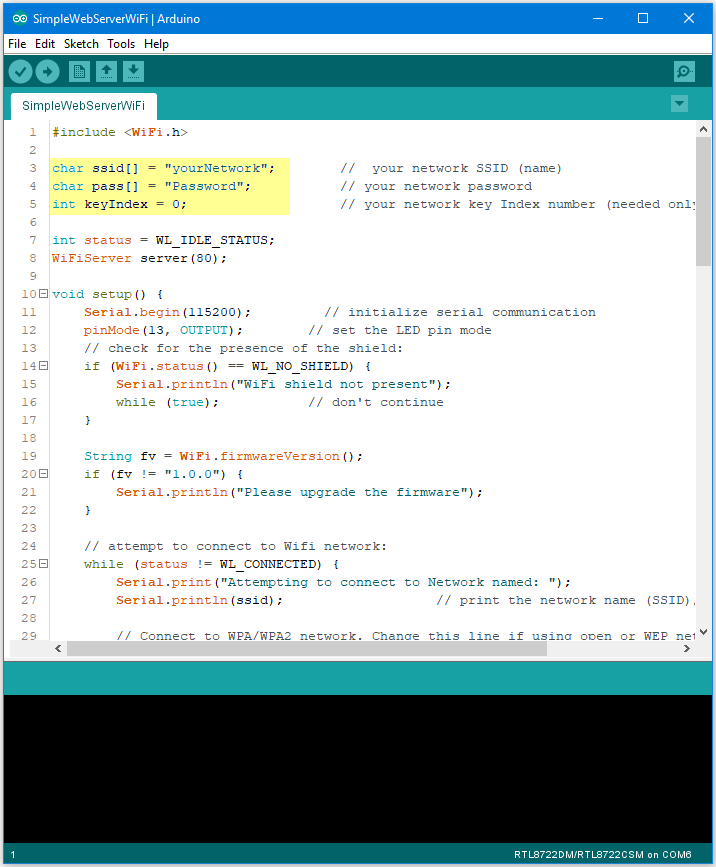
Task: Open the Edit menu
Action: click(45, 44)
